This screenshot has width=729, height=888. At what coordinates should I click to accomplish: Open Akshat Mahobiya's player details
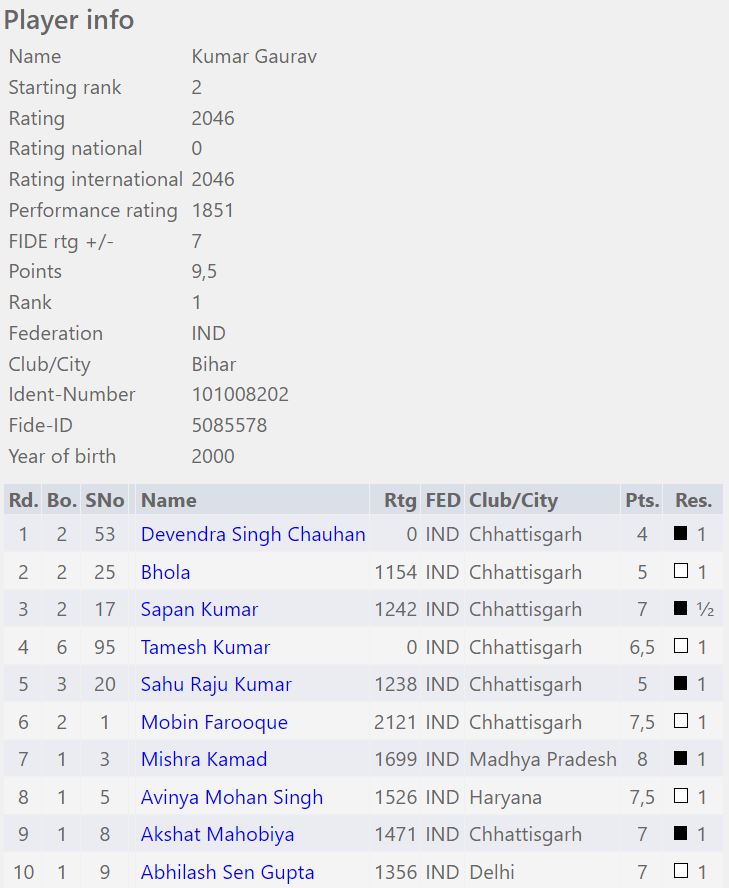(x=217, y=834)
